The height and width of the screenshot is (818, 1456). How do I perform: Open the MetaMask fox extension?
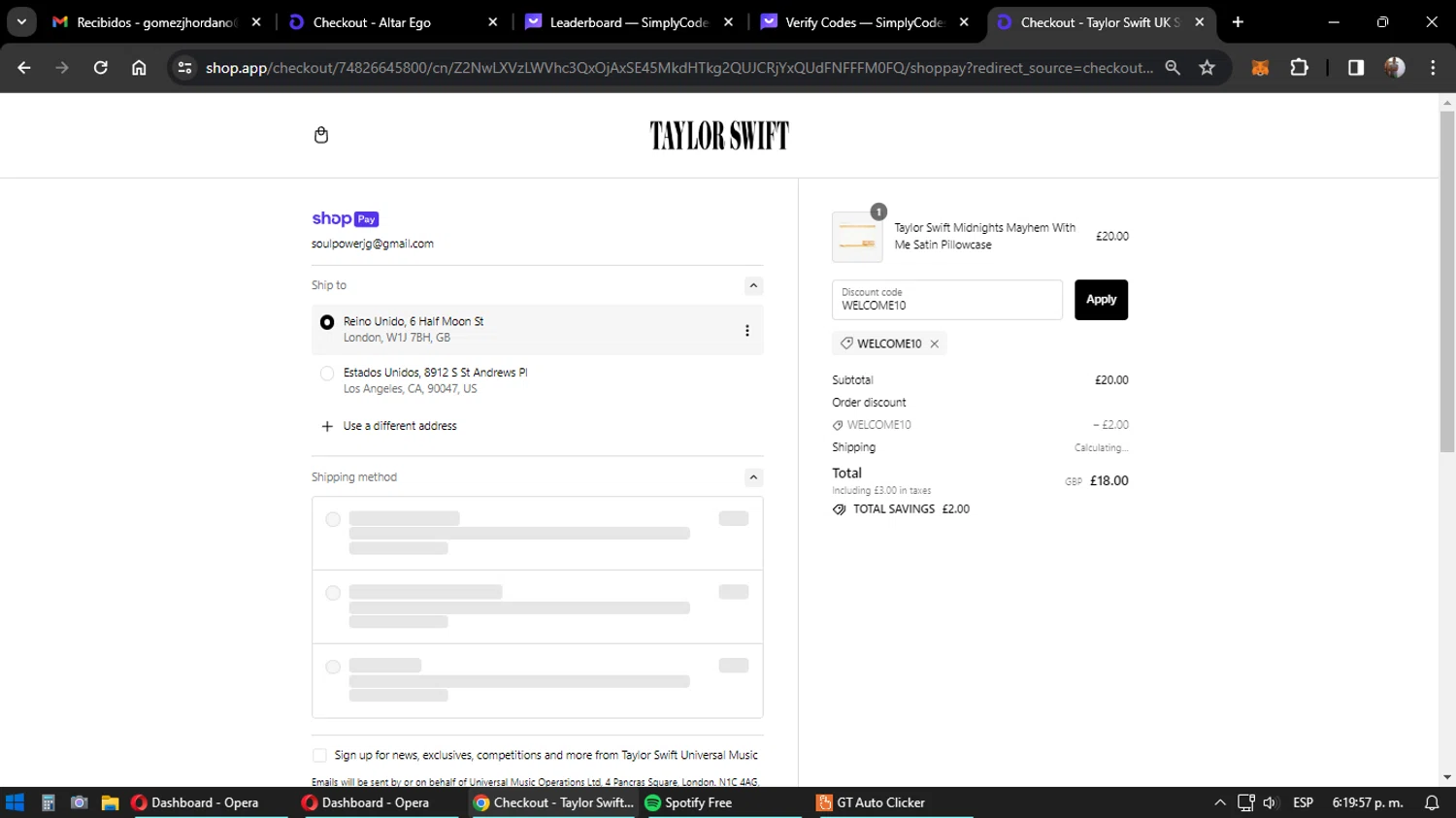[x=1260, y=68]
